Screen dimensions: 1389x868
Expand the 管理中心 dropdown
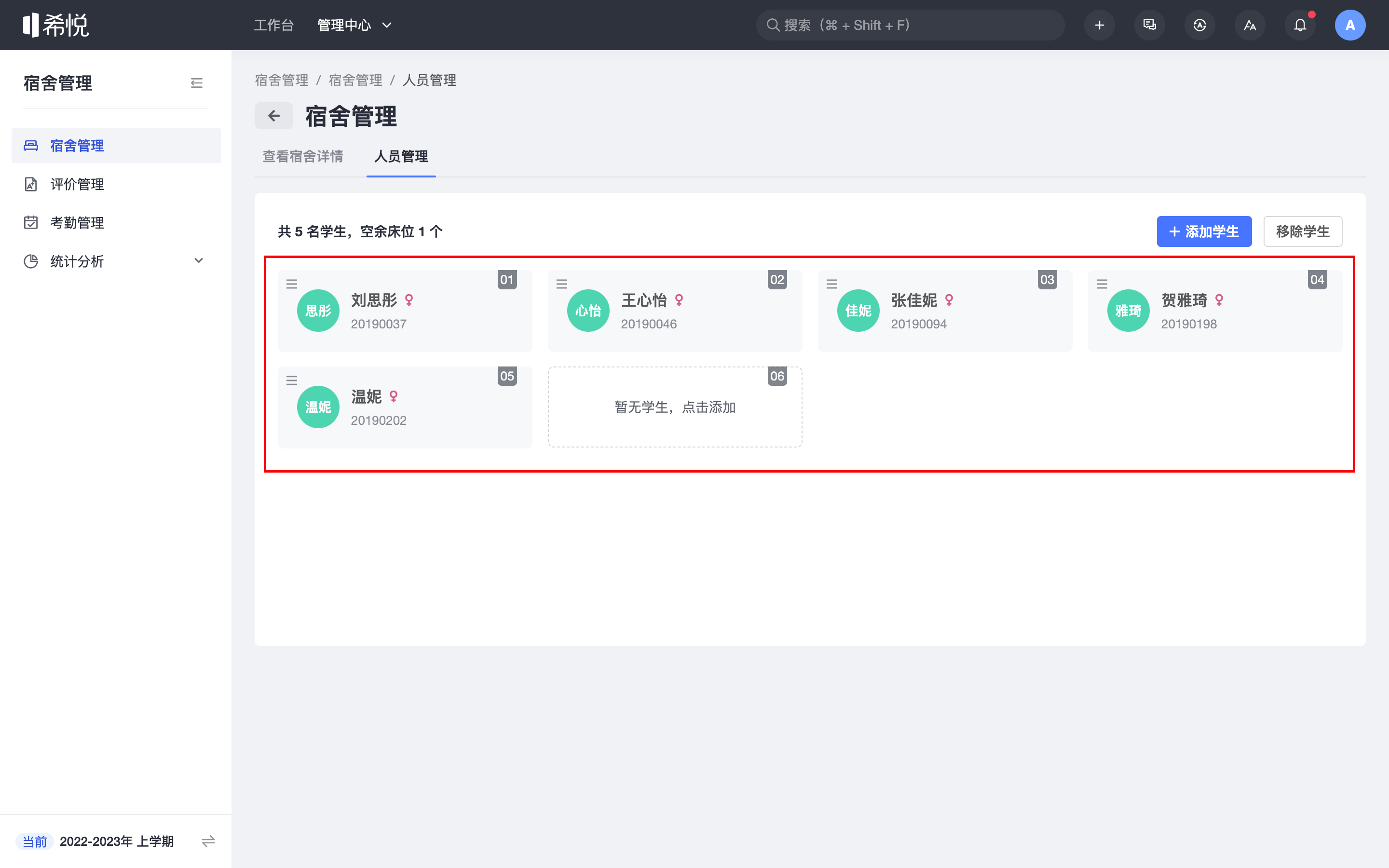pyautogui.click(x=354, y=25)
